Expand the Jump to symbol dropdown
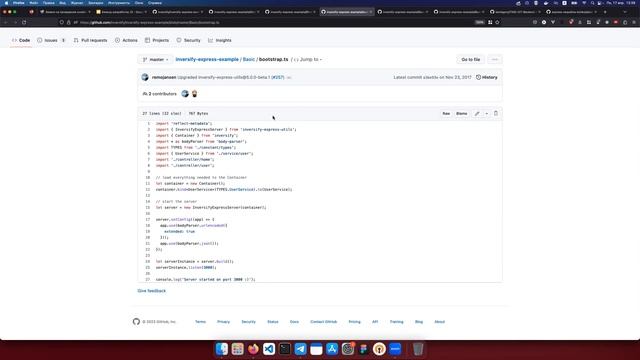This screenshot has height=360, width=640. 308,60
